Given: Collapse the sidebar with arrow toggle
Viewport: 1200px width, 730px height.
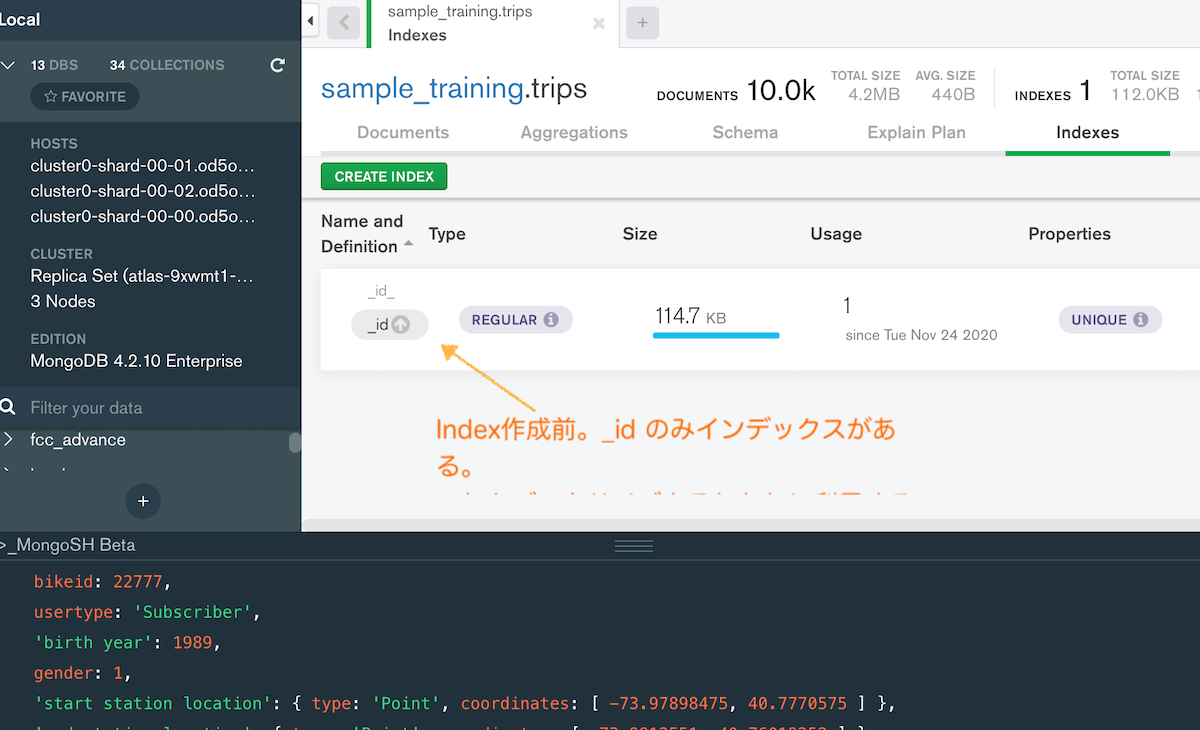Looking at the screenshot, I should (310, 20).
